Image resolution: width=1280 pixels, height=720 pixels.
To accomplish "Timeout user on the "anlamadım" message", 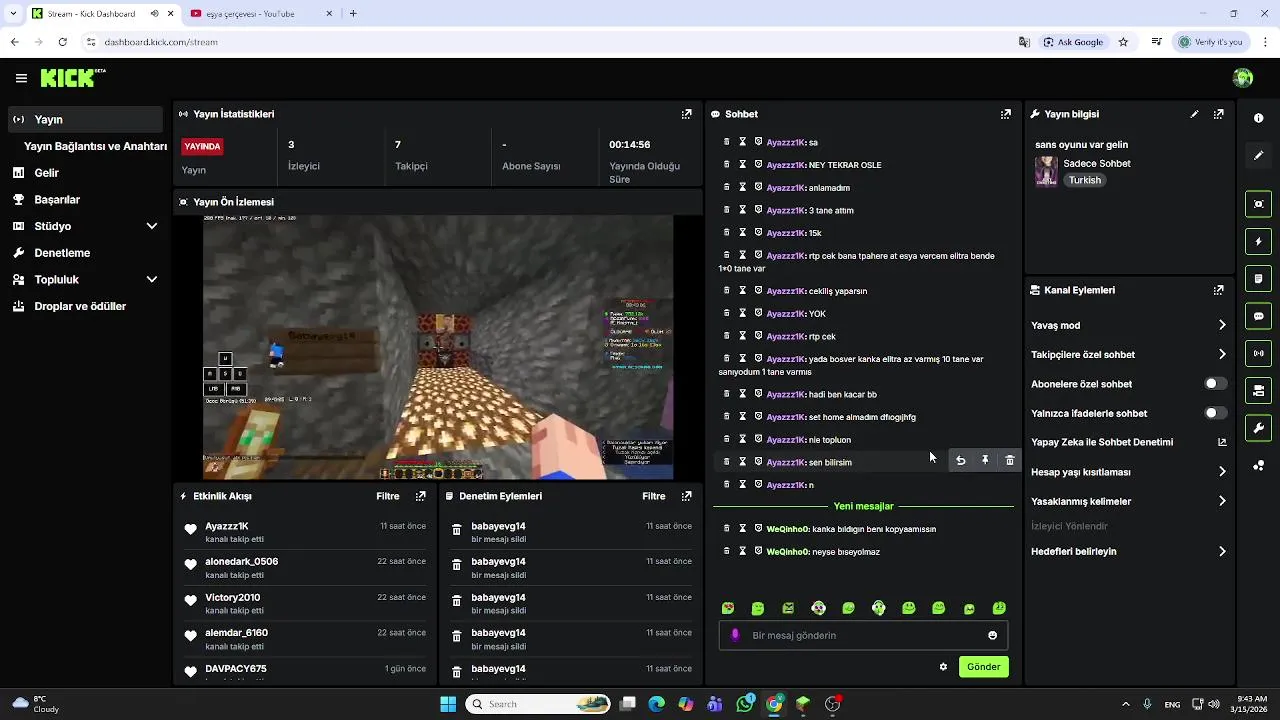I will [x=743, y=187].
